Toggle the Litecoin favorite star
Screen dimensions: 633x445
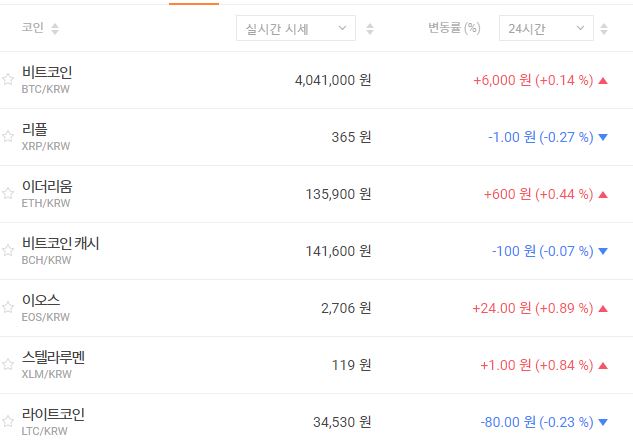[8, 422]
